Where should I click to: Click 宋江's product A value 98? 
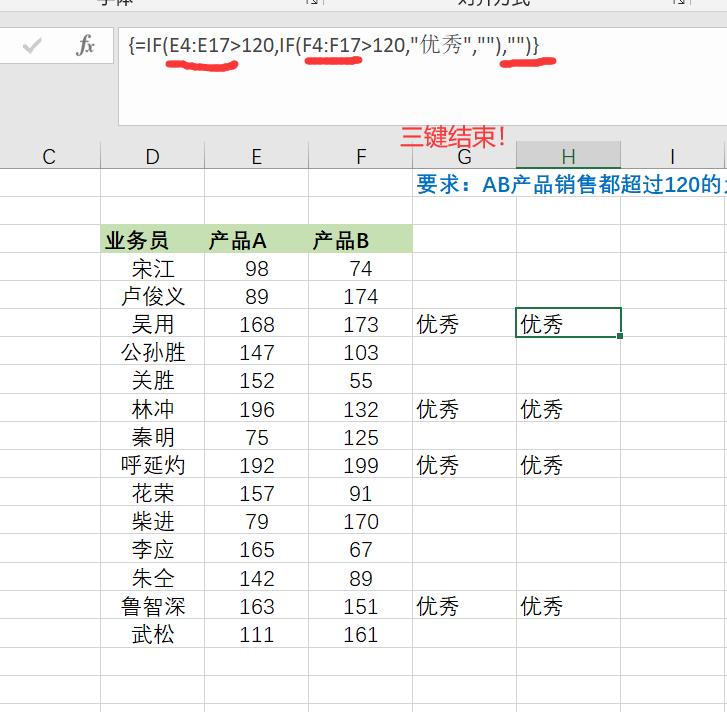(x=256, y=268)
